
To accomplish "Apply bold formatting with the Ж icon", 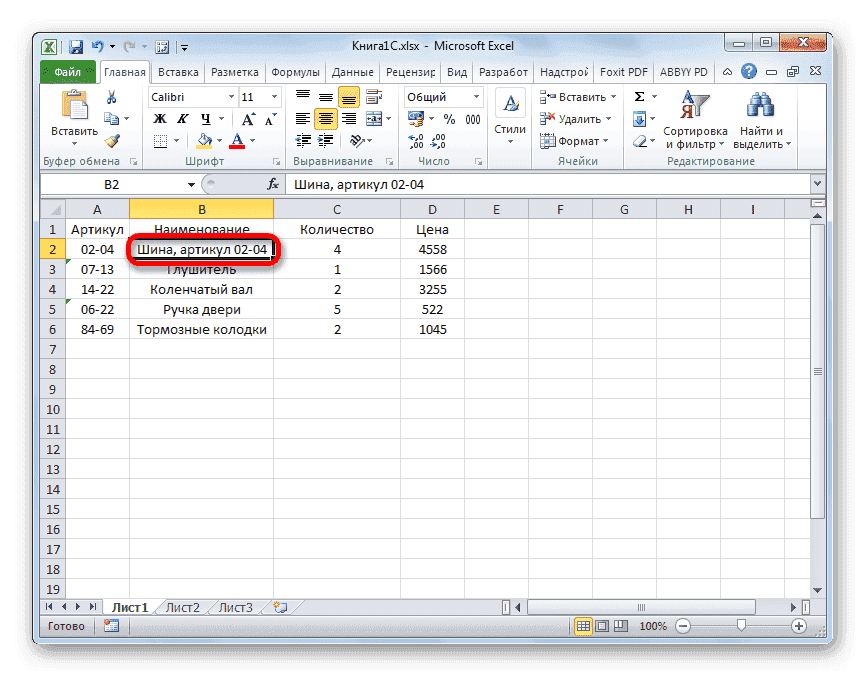I will pos(160,117).
